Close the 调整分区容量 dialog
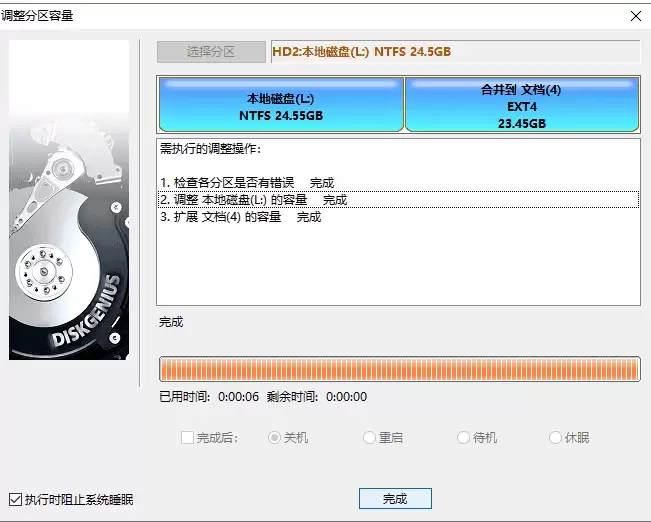This screenshot has height=522, width=651. (636, 16)
